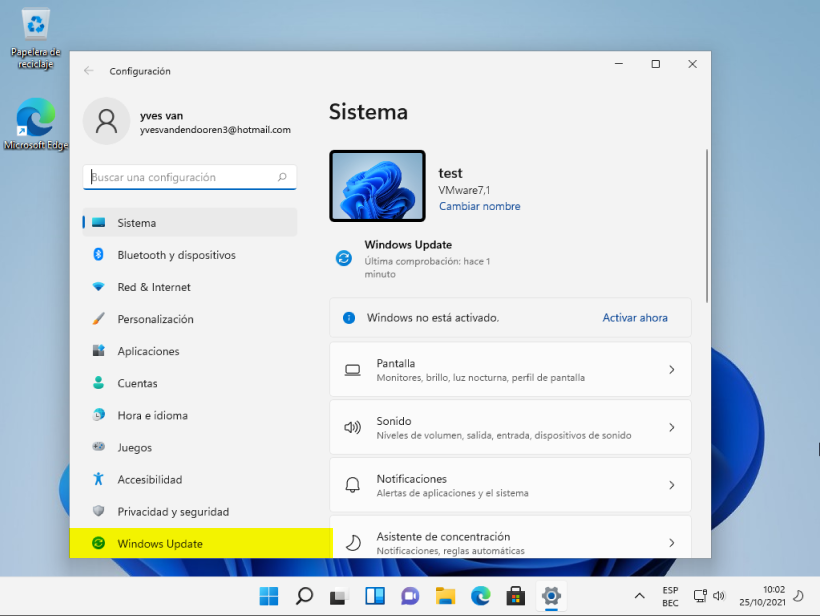Launch Microsoft Edge from taskbar
820x616 pixels.
click(481, 596)
